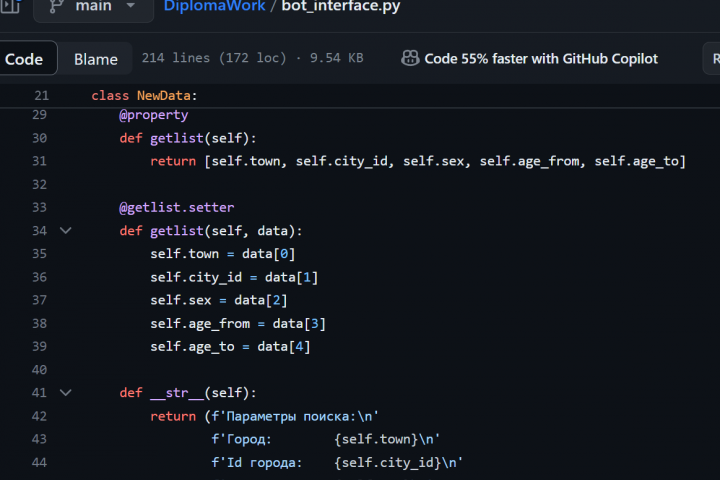Collapse the __str__ method at line 41
The width and height of the screenshot is (720, 480).
(66, 392)
